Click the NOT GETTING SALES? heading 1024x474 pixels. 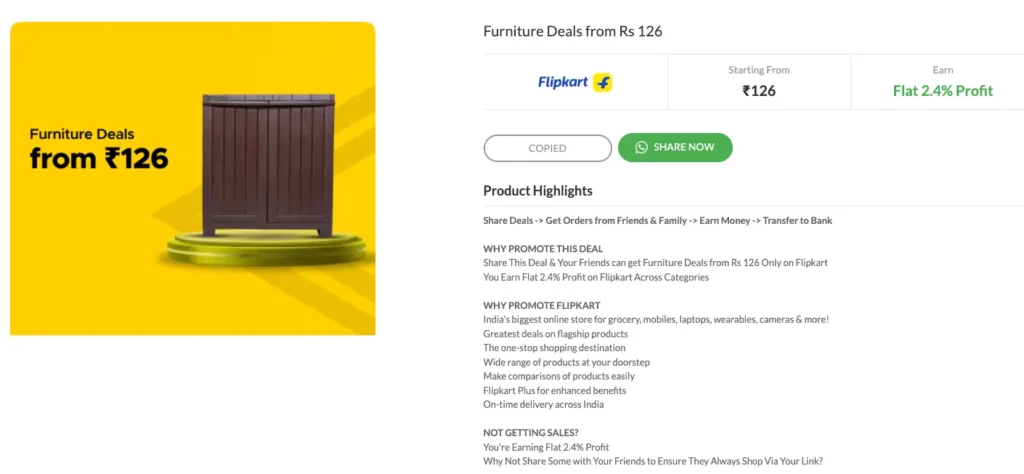pyautogui.click(x=531, y=433)
